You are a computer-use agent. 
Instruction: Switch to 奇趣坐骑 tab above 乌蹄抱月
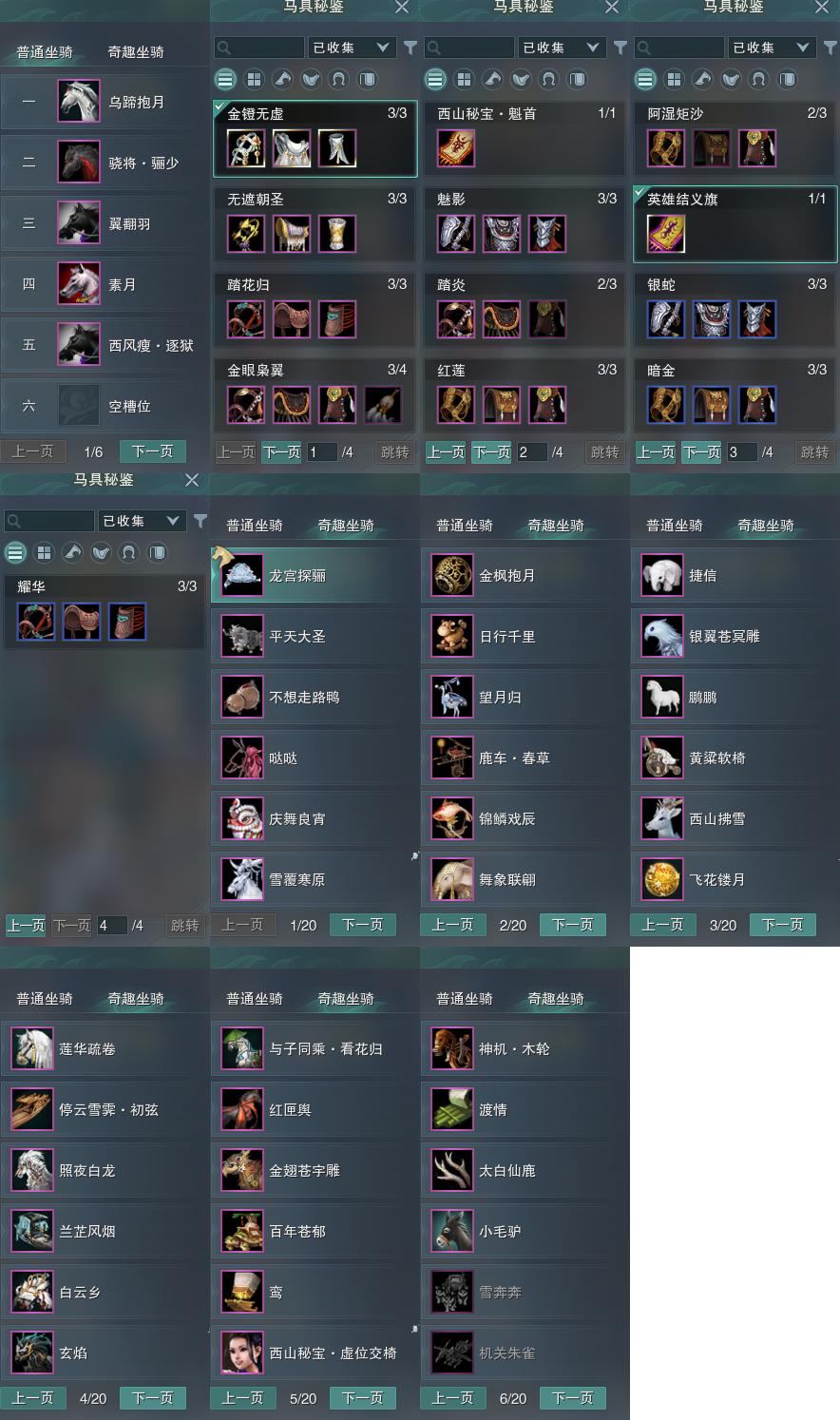135,52
